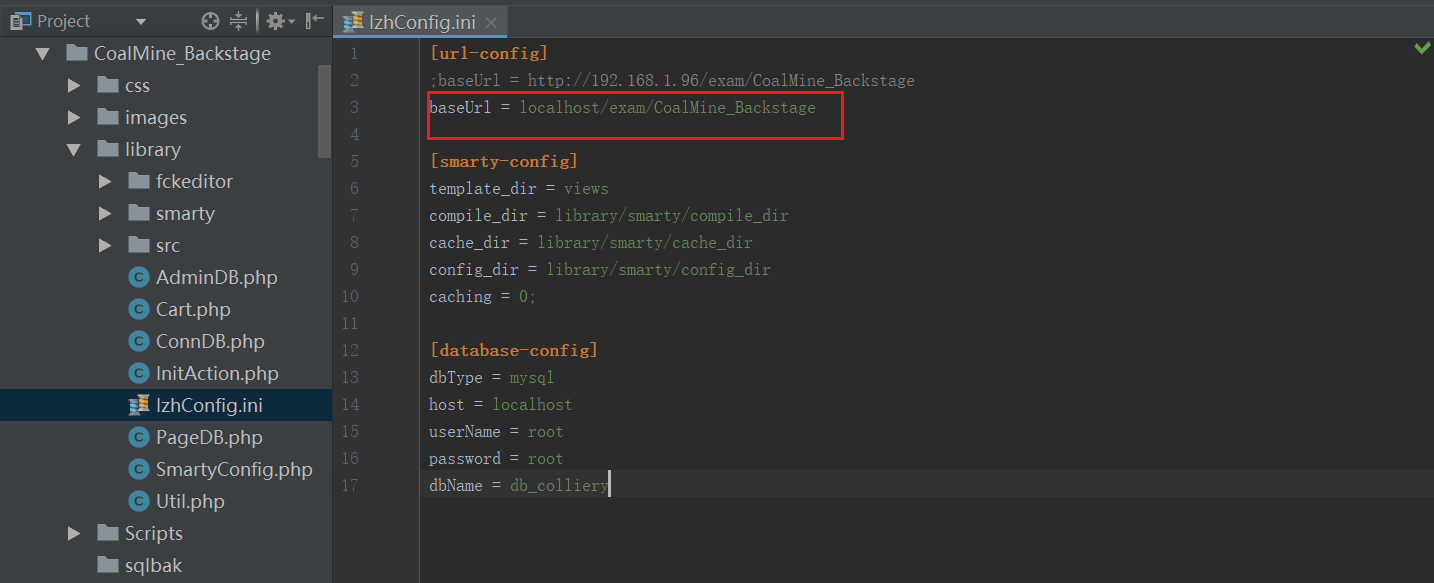Click the [smarty-config] section header
The height and width of the screenshot is (583, 1434).
pos(503,161)
